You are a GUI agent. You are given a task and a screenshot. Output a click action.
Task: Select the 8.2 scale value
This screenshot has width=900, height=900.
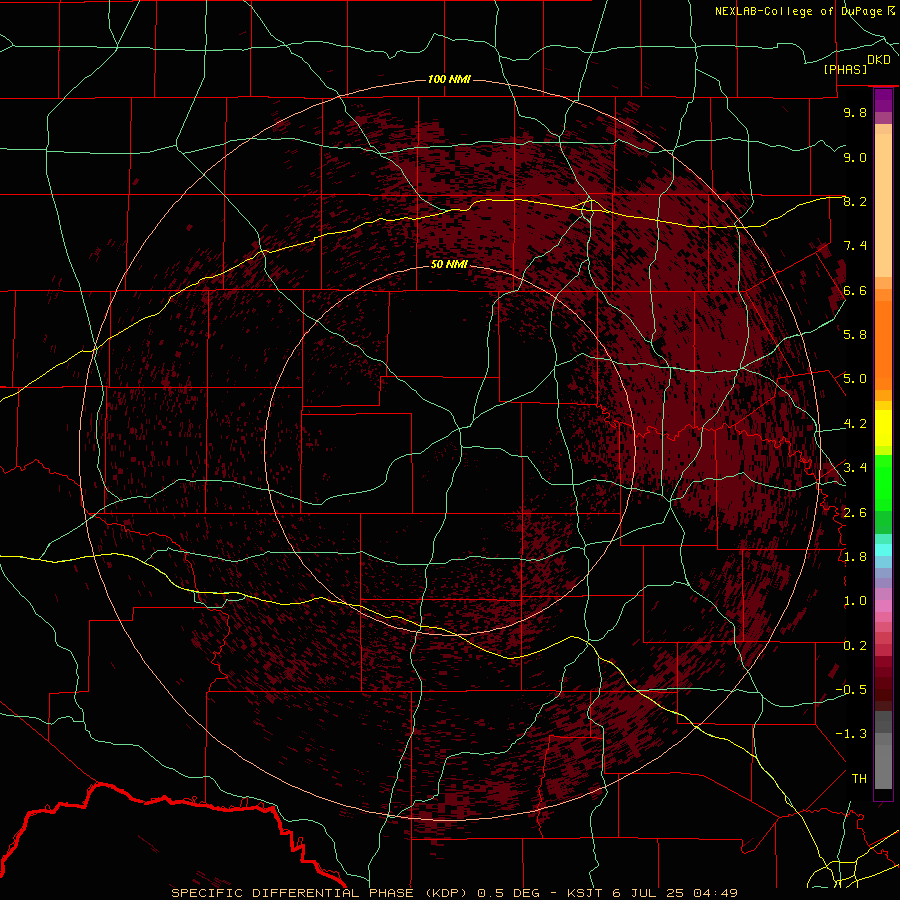pyautogui.click(x=855, y=201)
